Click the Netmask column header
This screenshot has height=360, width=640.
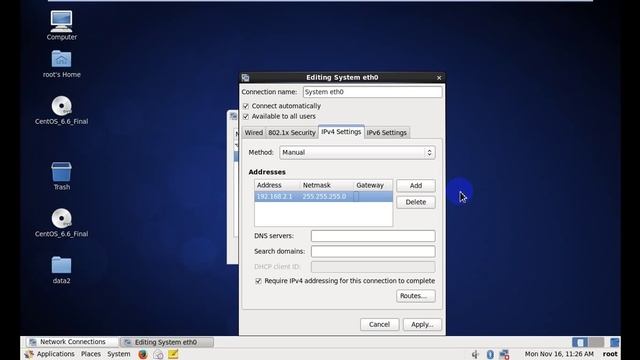pos(327,185)
